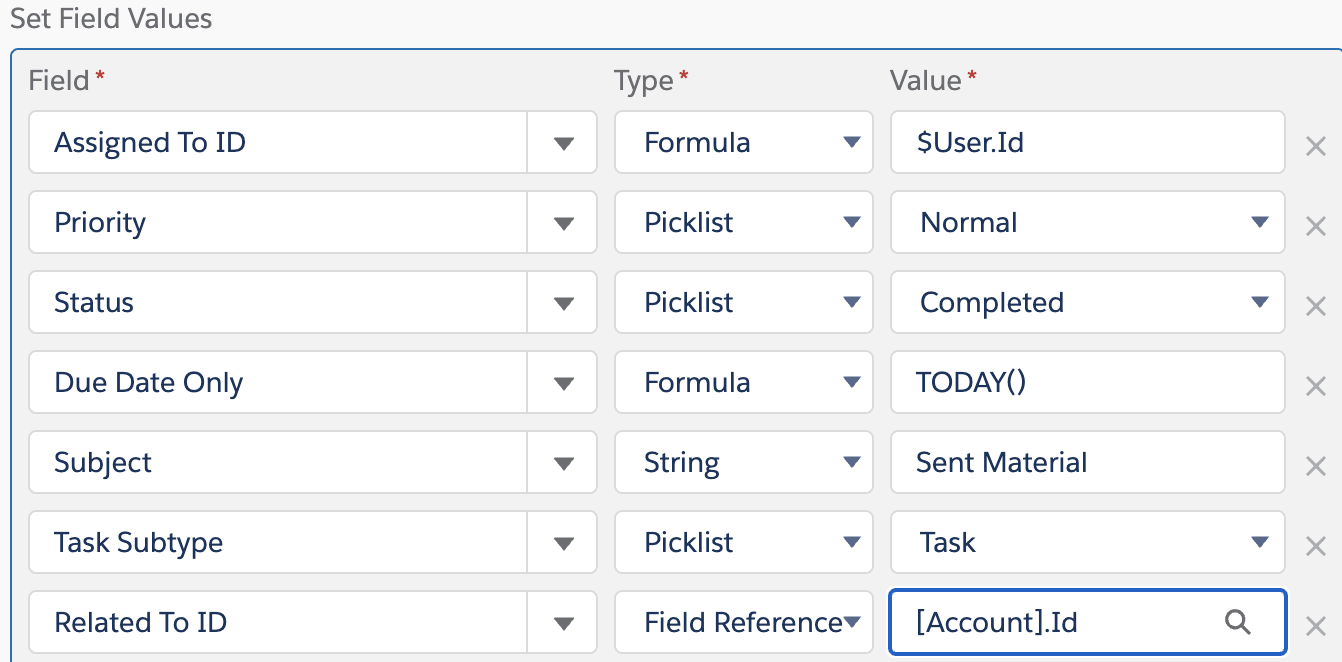Delete the Due Date Only field row
The image size is (1342, 662).
[x=1316, y=385]
